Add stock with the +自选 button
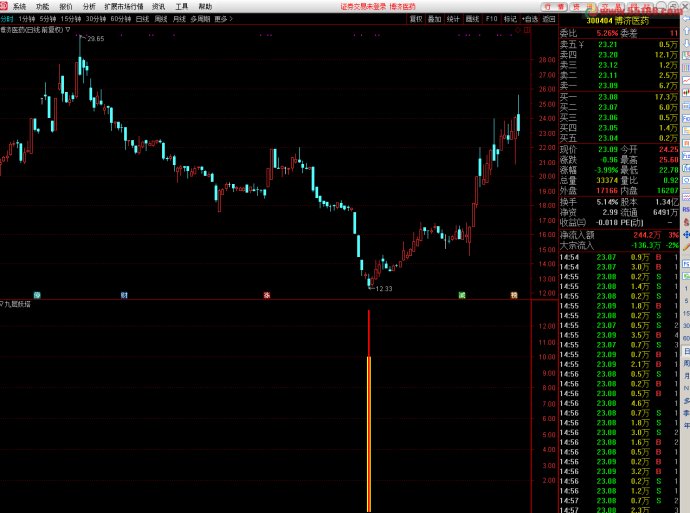Image resolution: width=690 pixels, height=513 pixels. pos(530,19)
